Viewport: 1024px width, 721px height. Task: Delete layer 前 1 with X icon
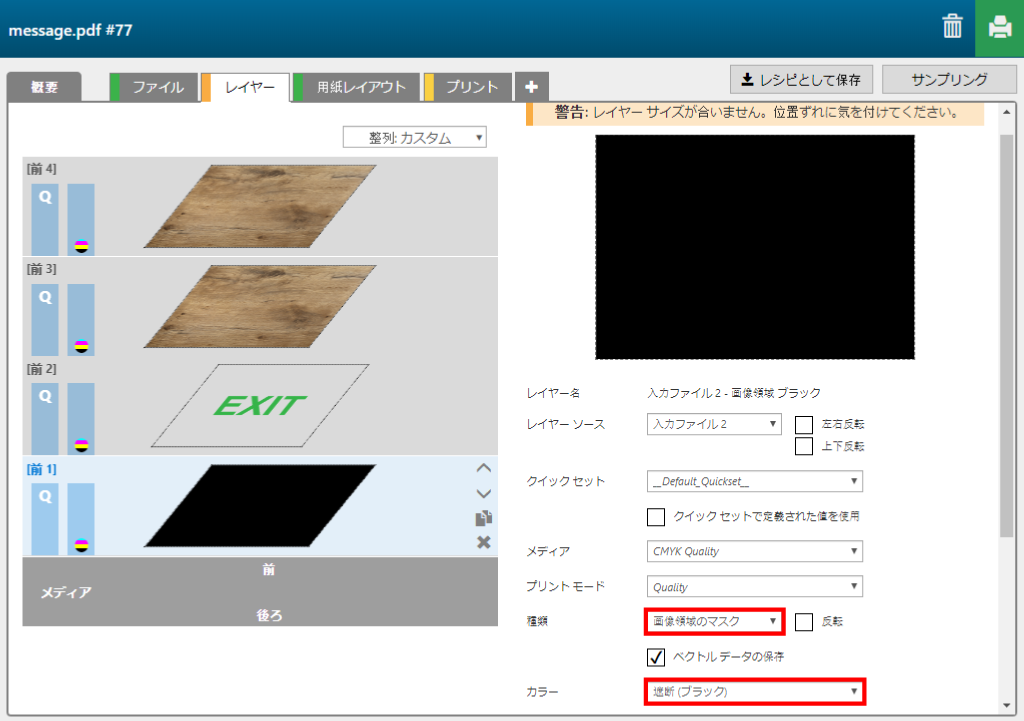coord(483,542)
